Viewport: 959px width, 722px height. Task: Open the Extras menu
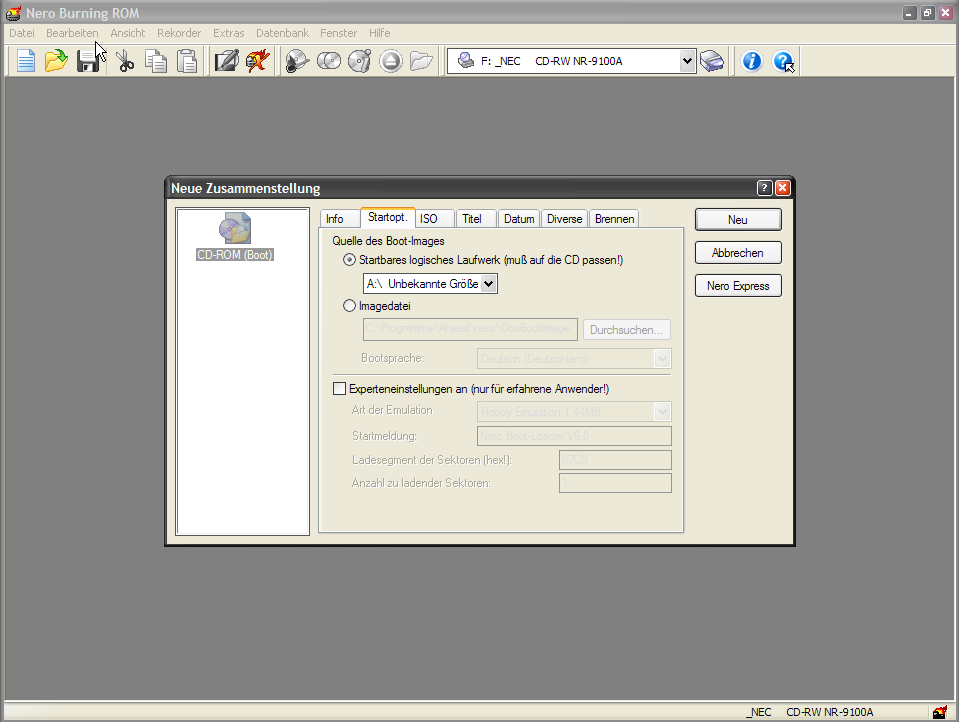pyautogui.click(x=229, y=33)
